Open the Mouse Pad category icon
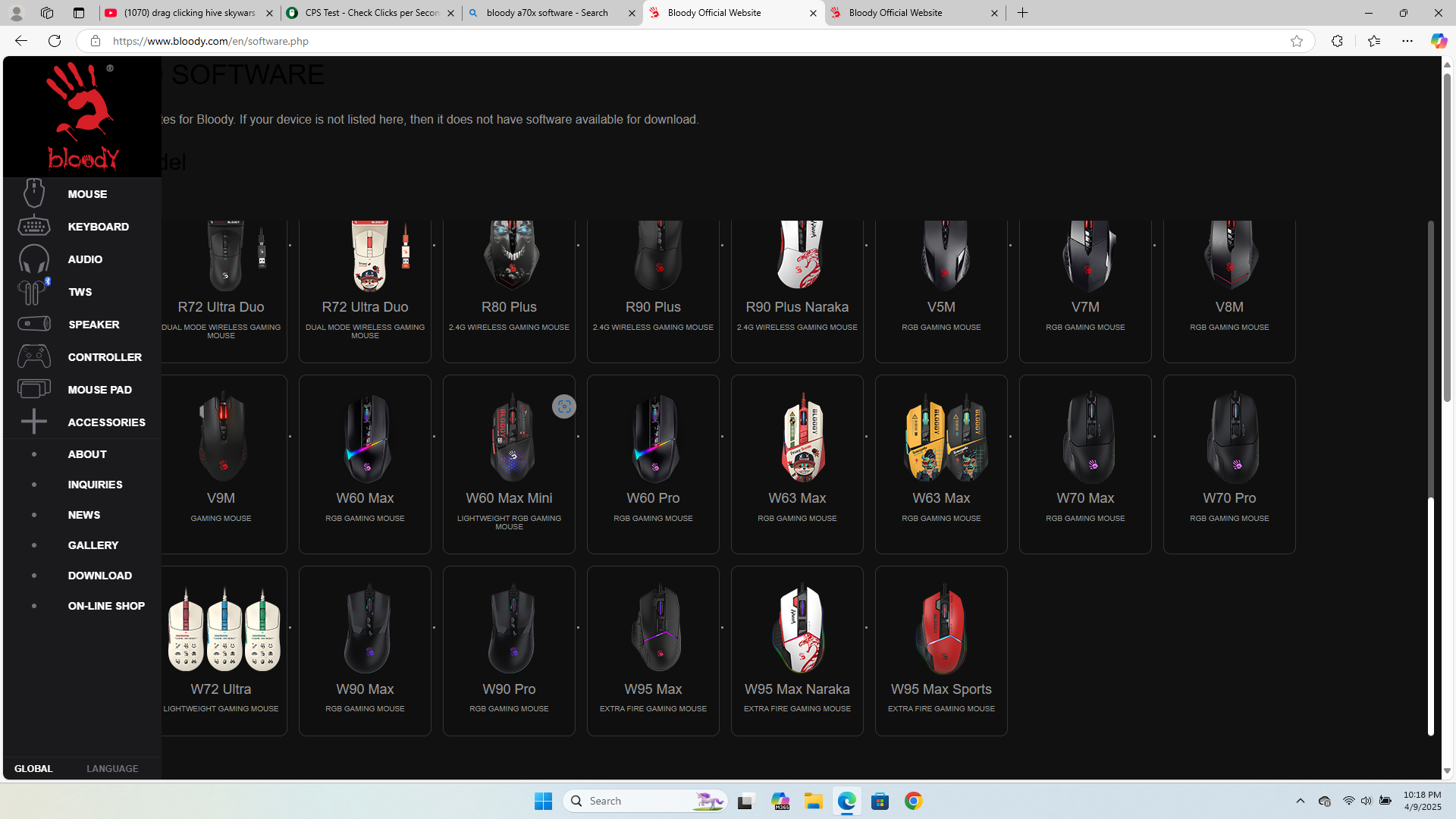The height and width of the screenshot is (819, 1456). 34,389
